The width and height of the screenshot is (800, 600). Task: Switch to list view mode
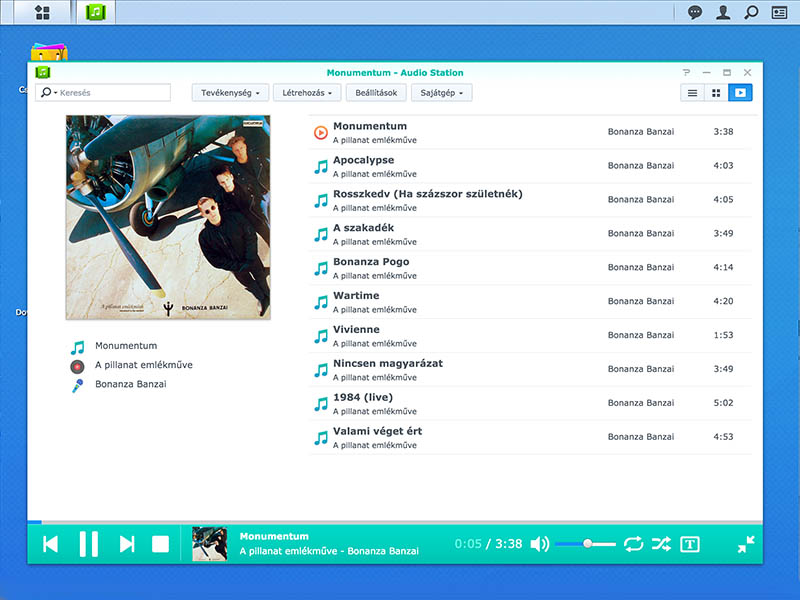tap(692, 92)
